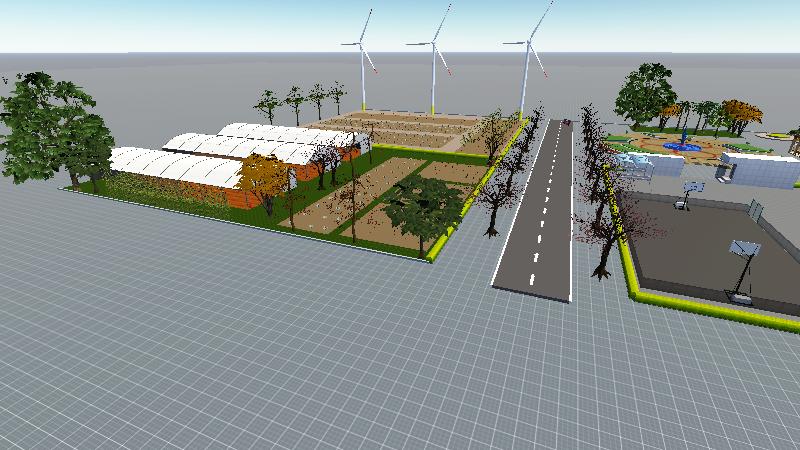
Task: Click the far basketball hoop on the court
Action: point(689,190)
